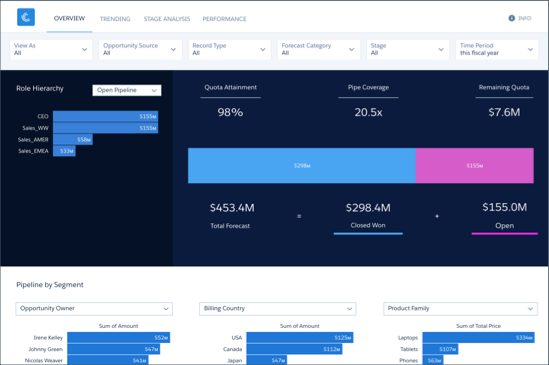Click the 98% Quota Attainment value
Viewport: 549px width, 365px height.
230,112
